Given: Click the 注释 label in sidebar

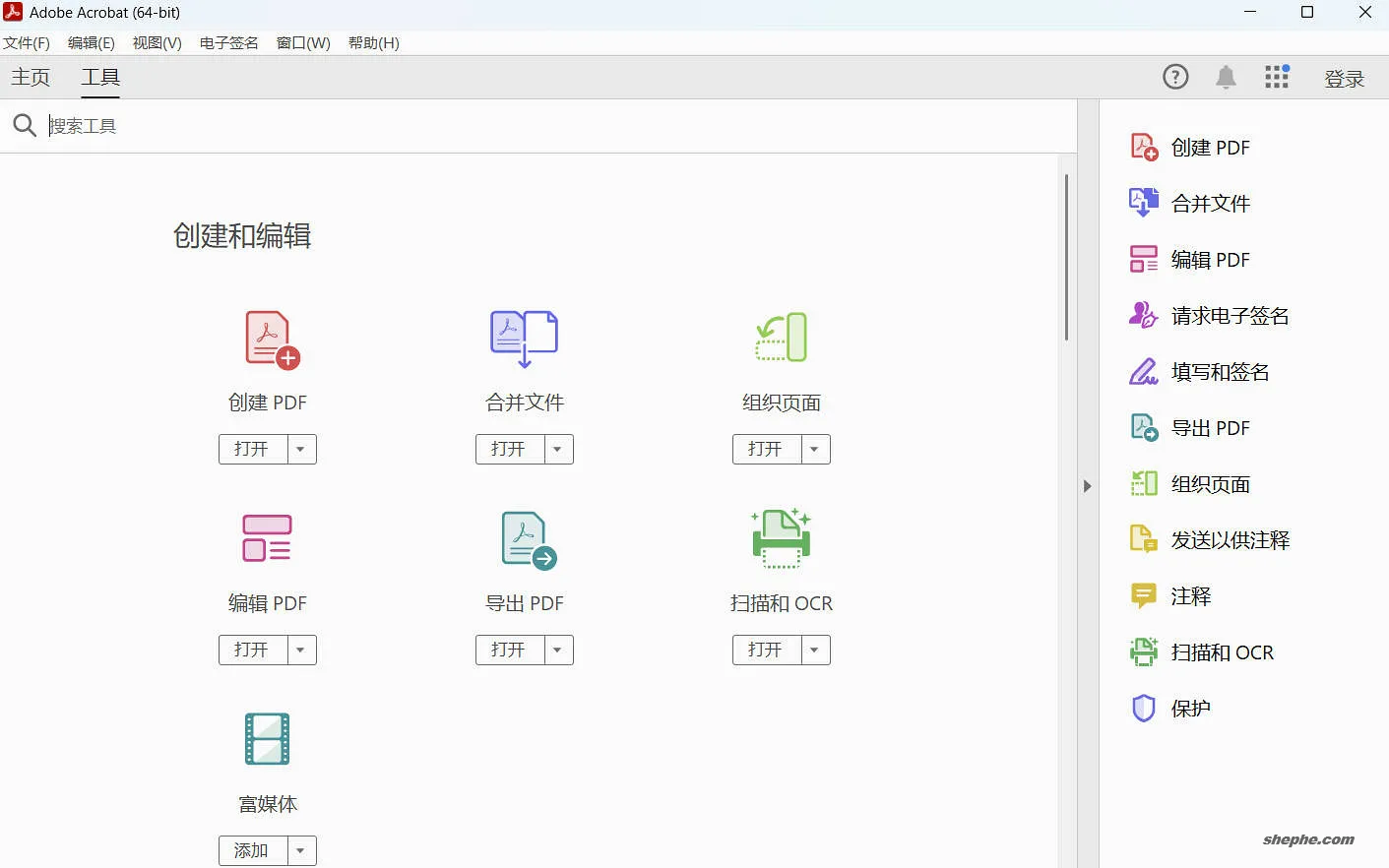Looking at the screenshot, I should [1191, 596].
